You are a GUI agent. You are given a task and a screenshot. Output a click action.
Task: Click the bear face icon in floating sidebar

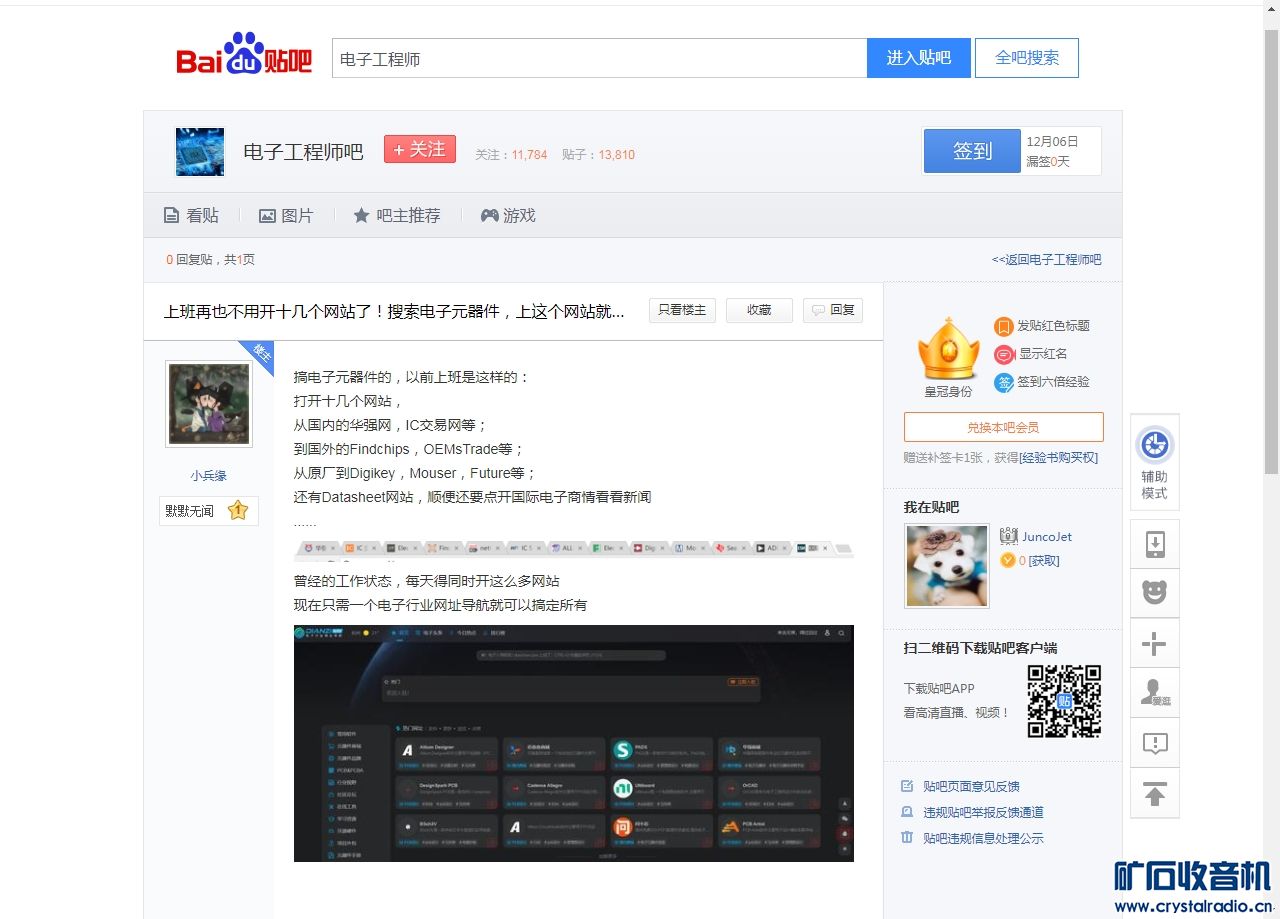point(1155,593)
